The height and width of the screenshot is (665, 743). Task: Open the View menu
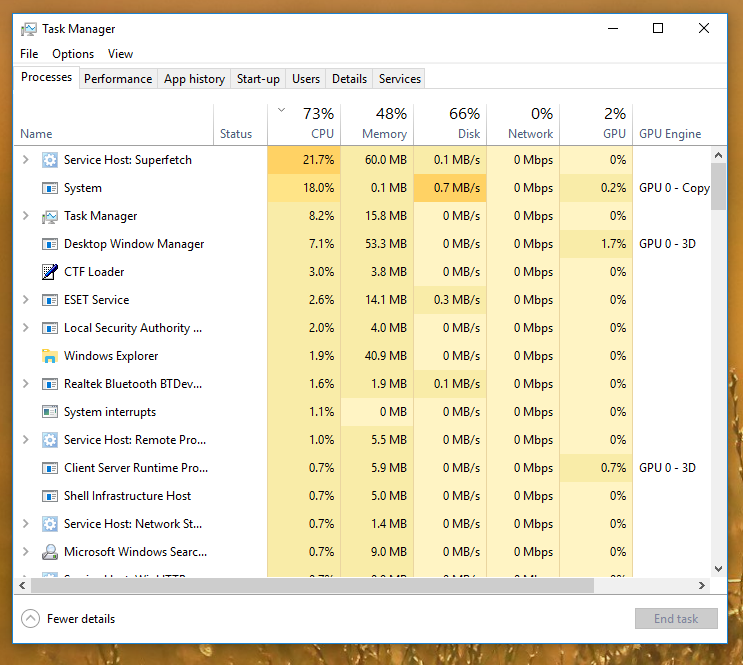pyautogui.click(x=120, y=54)
